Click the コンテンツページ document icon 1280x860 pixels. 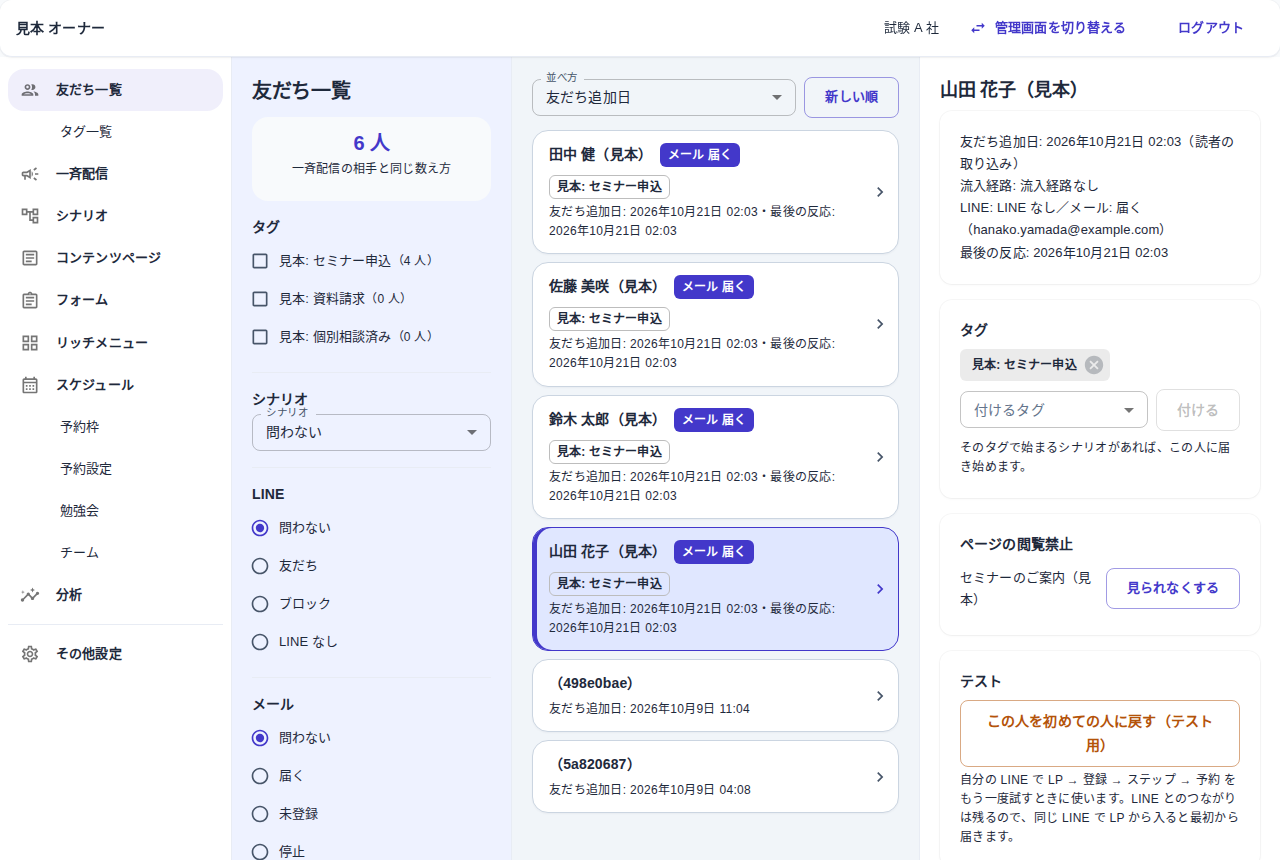[30, 258]
